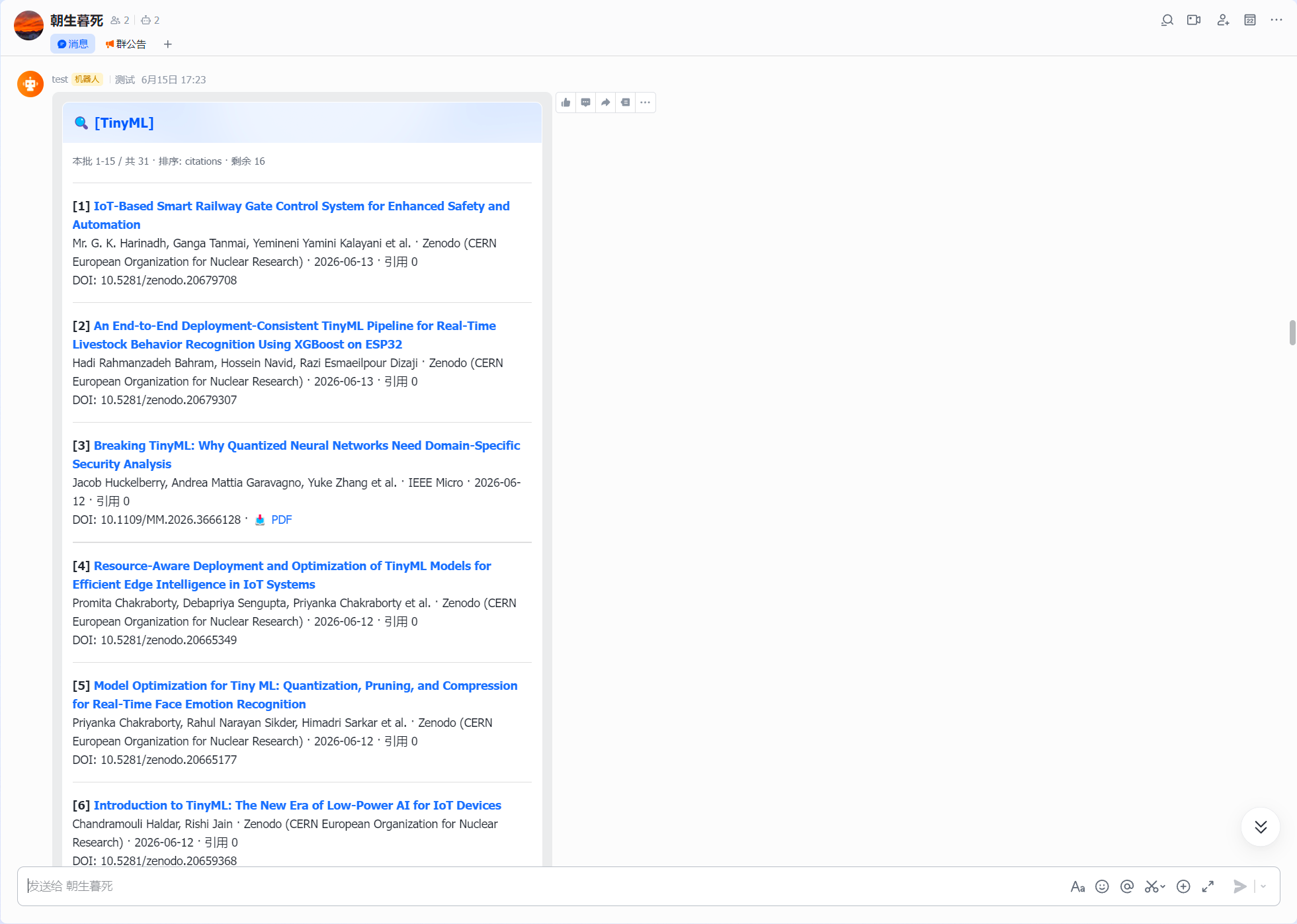Search chat history with magnifier icon
The image size is (1297, 924).
coord(1167,20)
